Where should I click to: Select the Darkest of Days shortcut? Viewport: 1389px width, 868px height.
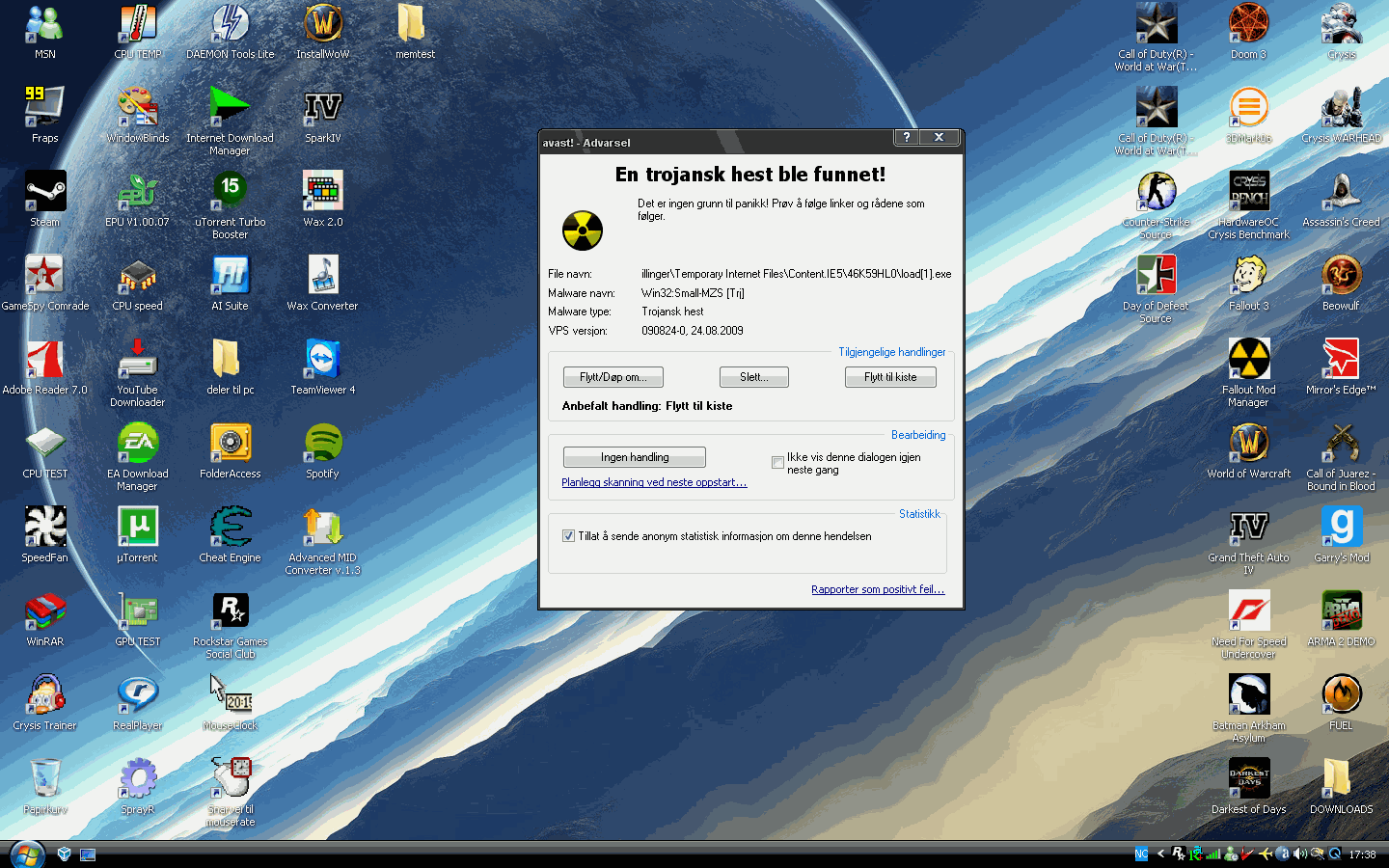[1248, 786]
